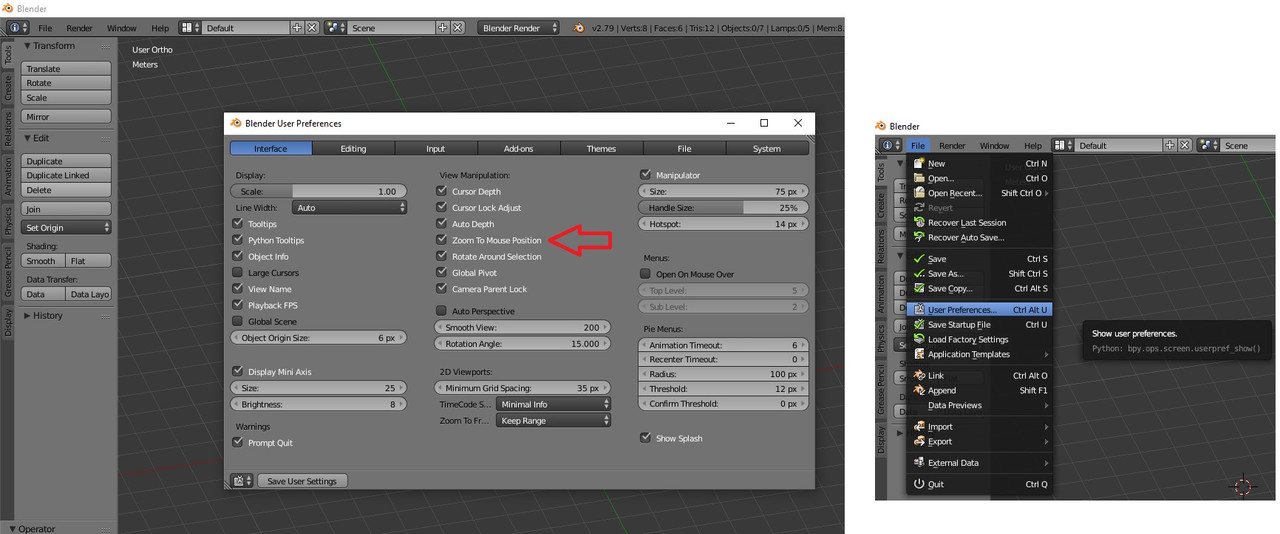The height and width of the screenshot is (534, 1280).
Task: Switch to the Add-ons preferences tab
Action: (518, 149)
